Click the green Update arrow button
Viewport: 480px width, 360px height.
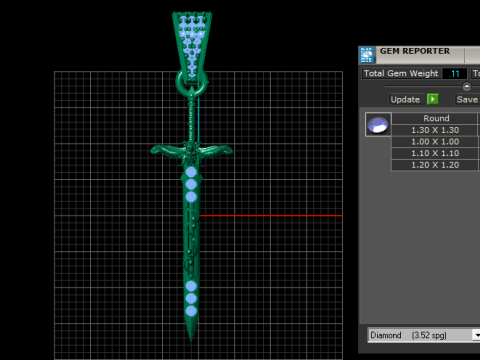(432, 99)
